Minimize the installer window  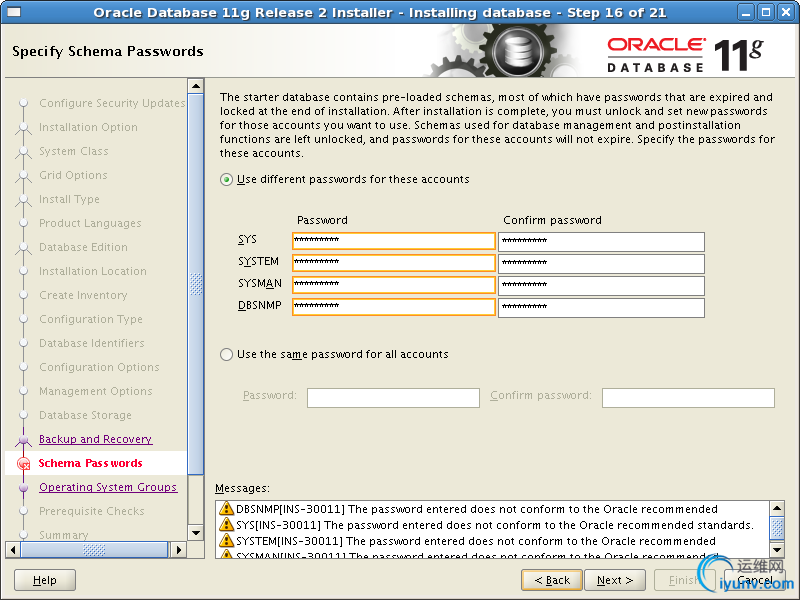click(746, 12)
